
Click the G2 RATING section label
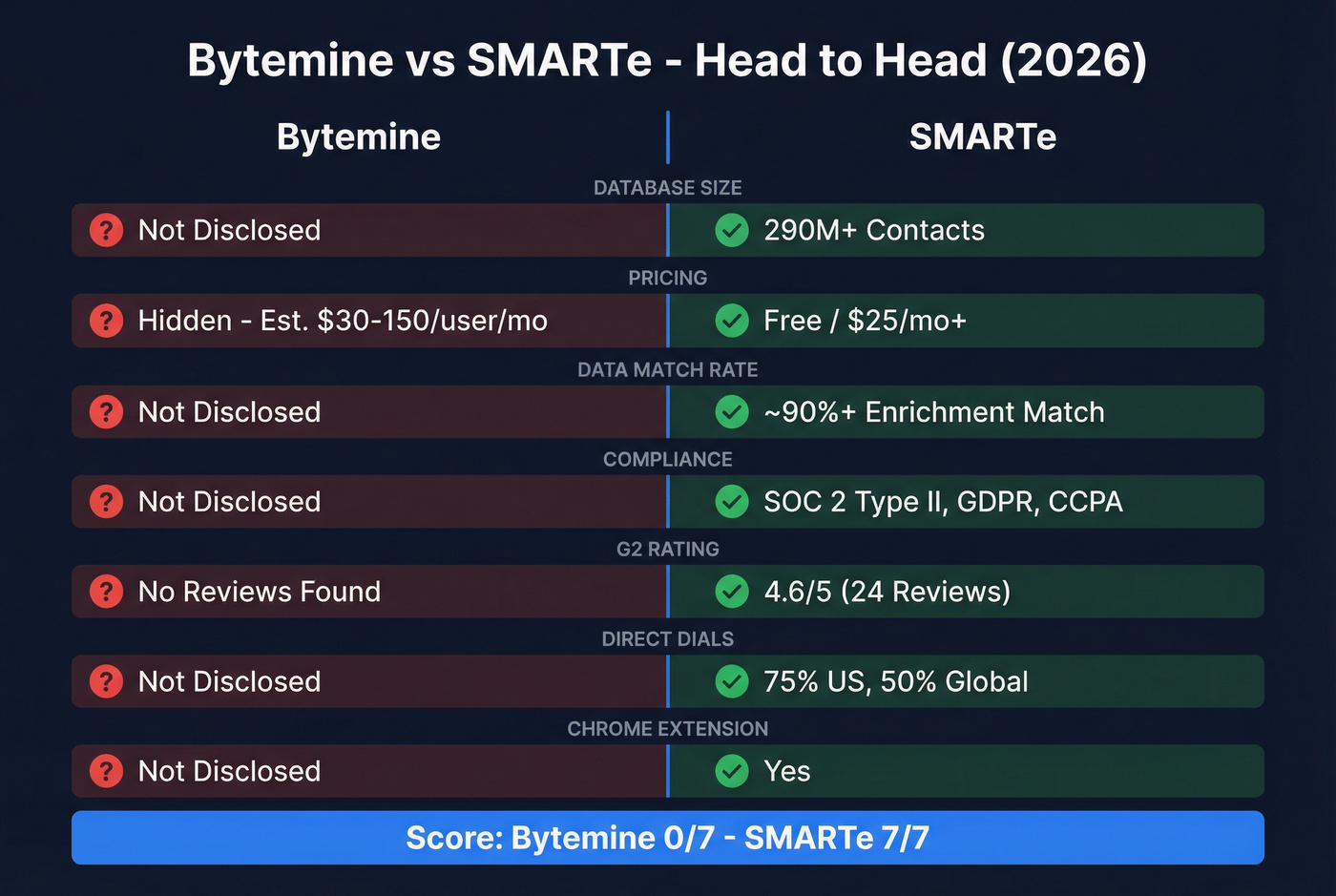point(668,550)
